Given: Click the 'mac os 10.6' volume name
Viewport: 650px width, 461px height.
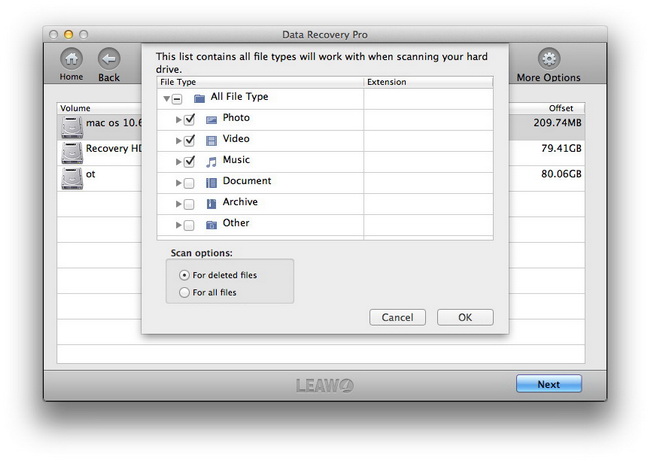Looking at the screenshot, I should click(114, 123).
